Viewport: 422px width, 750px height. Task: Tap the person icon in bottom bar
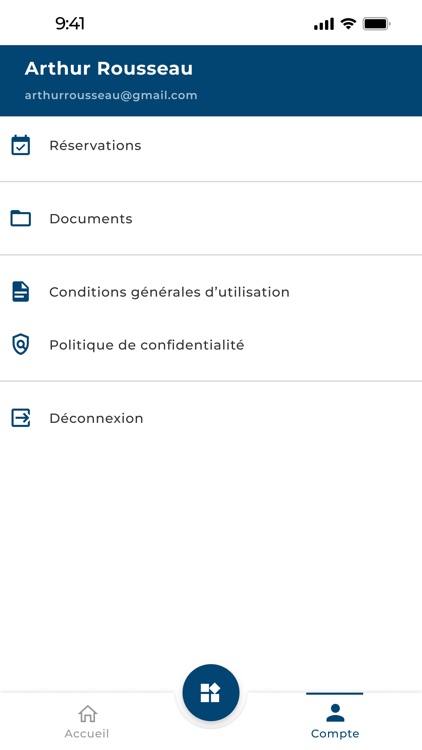tap(335, 713)
